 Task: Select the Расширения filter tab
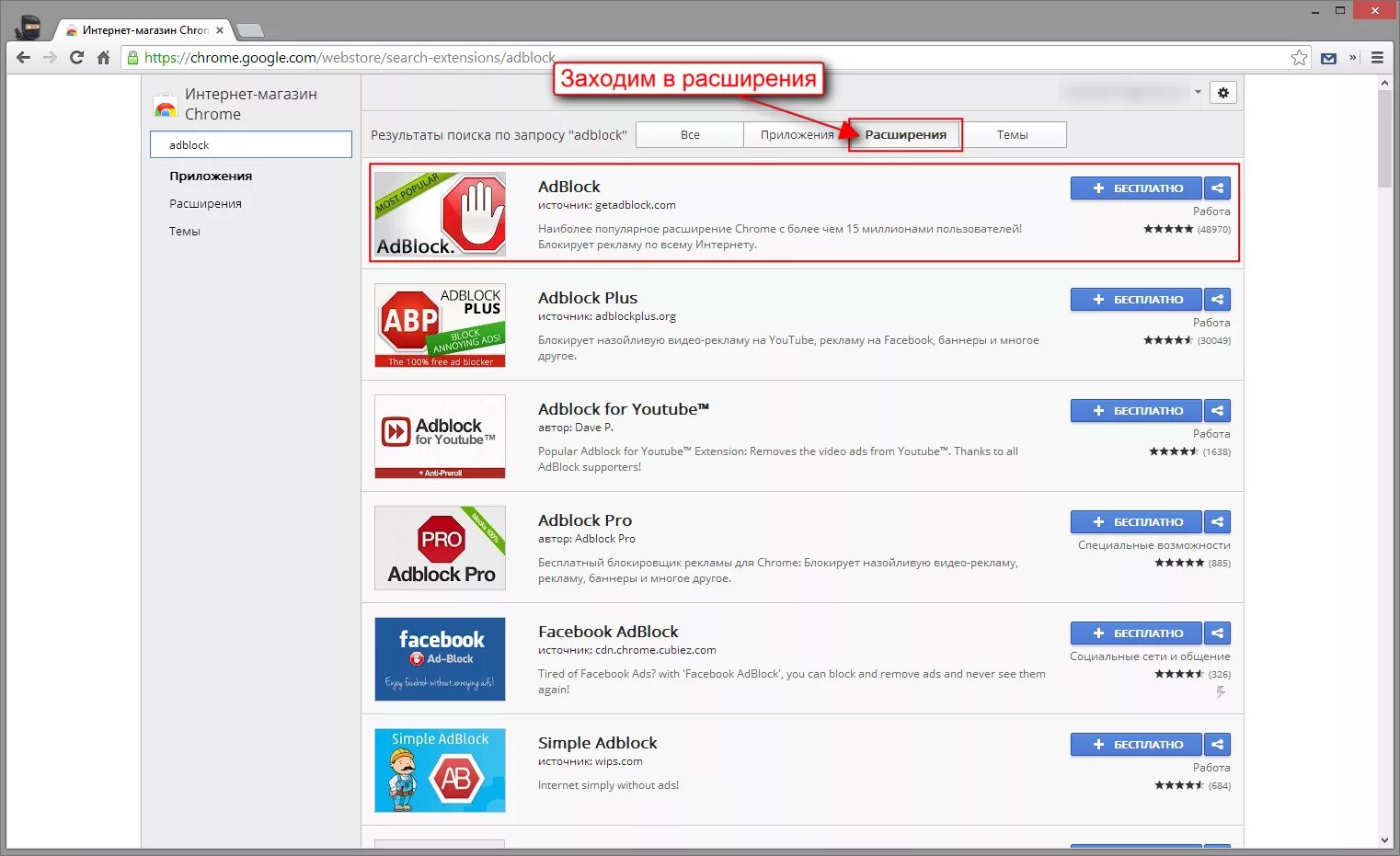pyautogui.click(x=905, y=134)
